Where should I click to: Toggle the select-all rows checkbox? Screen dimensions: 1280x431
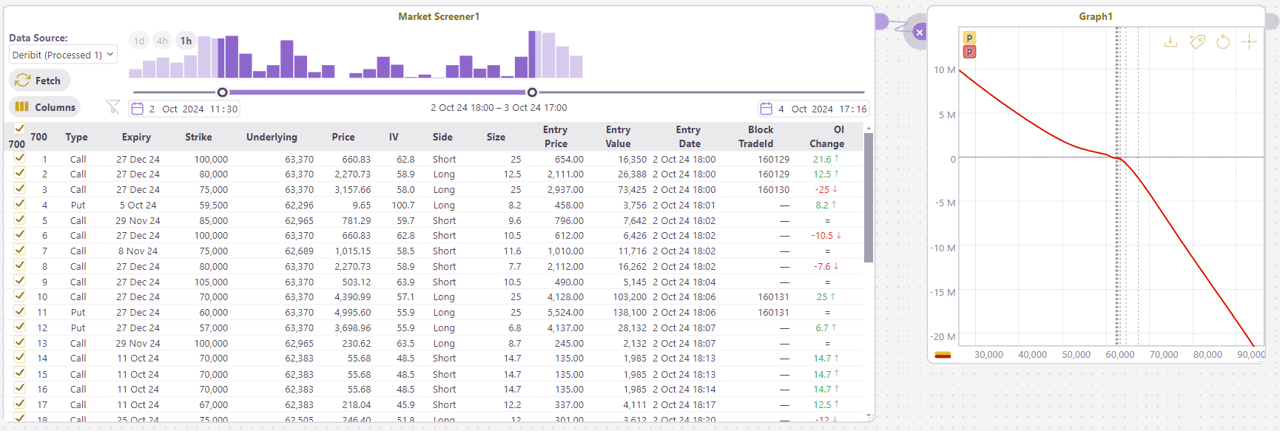click(19, 129)
